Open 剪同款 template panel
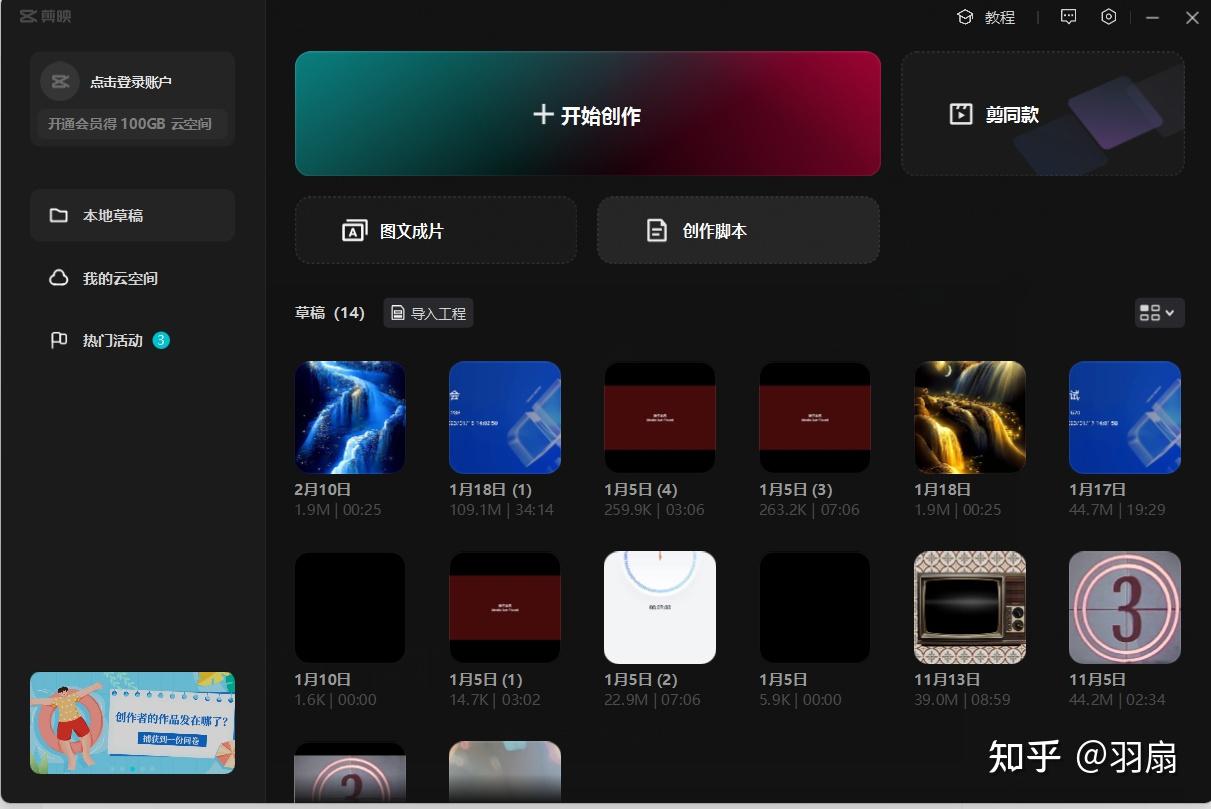 [1043, 114]
